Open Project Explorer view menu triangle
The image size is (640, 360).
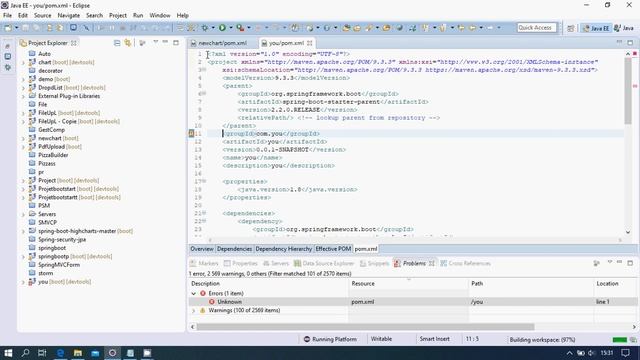(156, 42)
